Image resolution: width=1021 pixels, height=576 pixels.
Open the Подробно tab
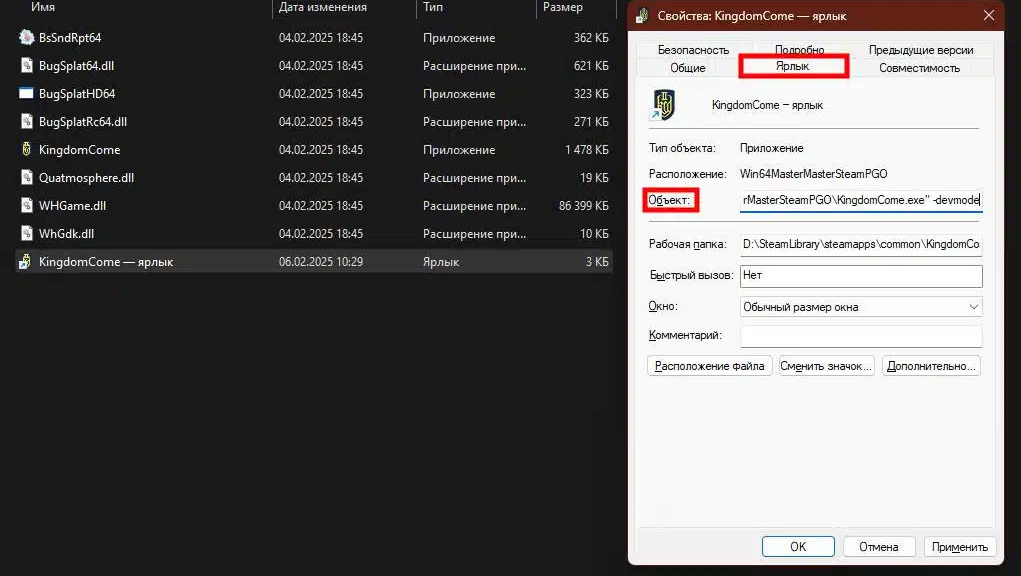click(799, 49)
